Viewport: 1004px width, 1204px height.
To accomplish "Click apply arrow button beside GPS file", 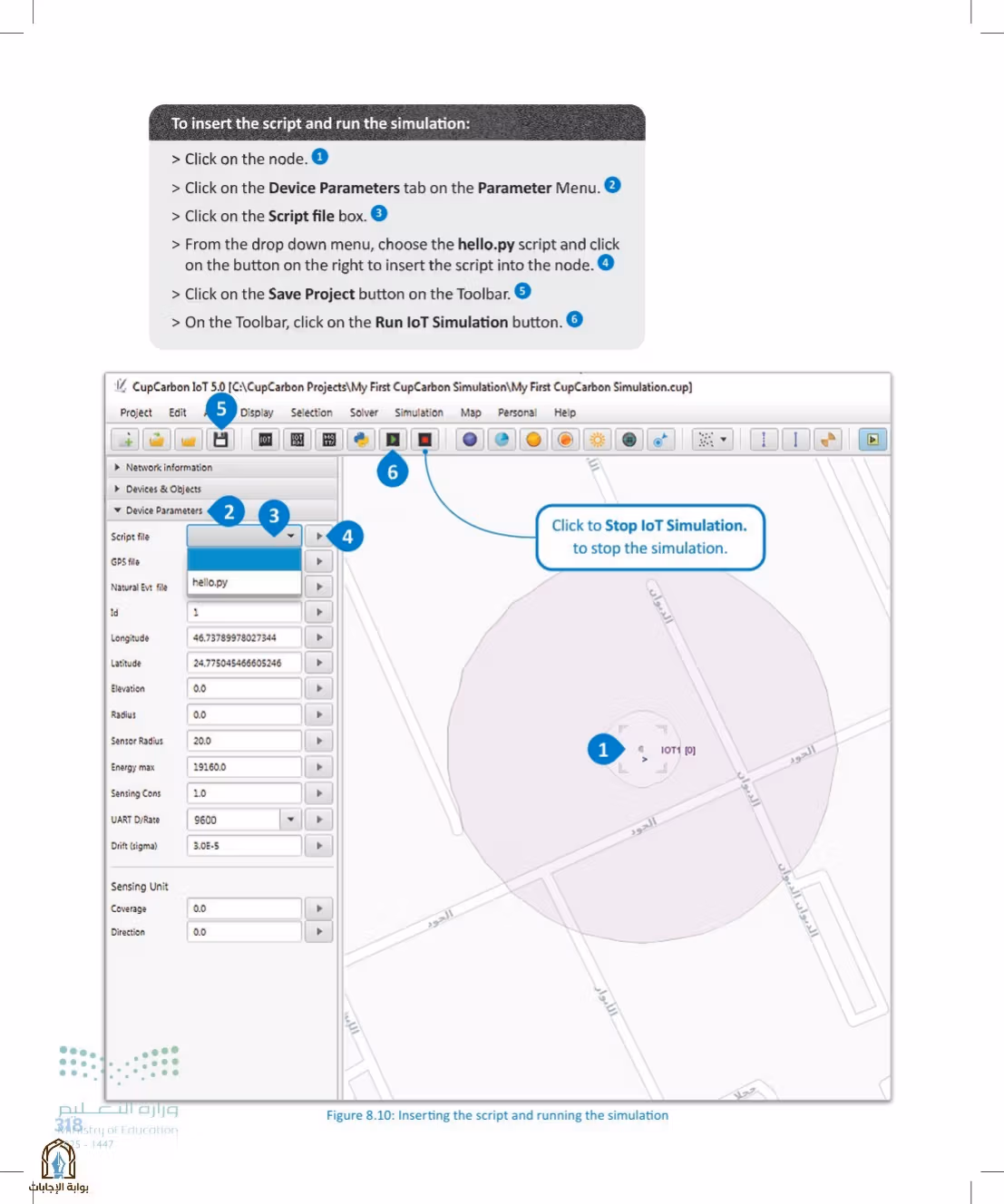I will pyautogui.click(x=319, y=561).
